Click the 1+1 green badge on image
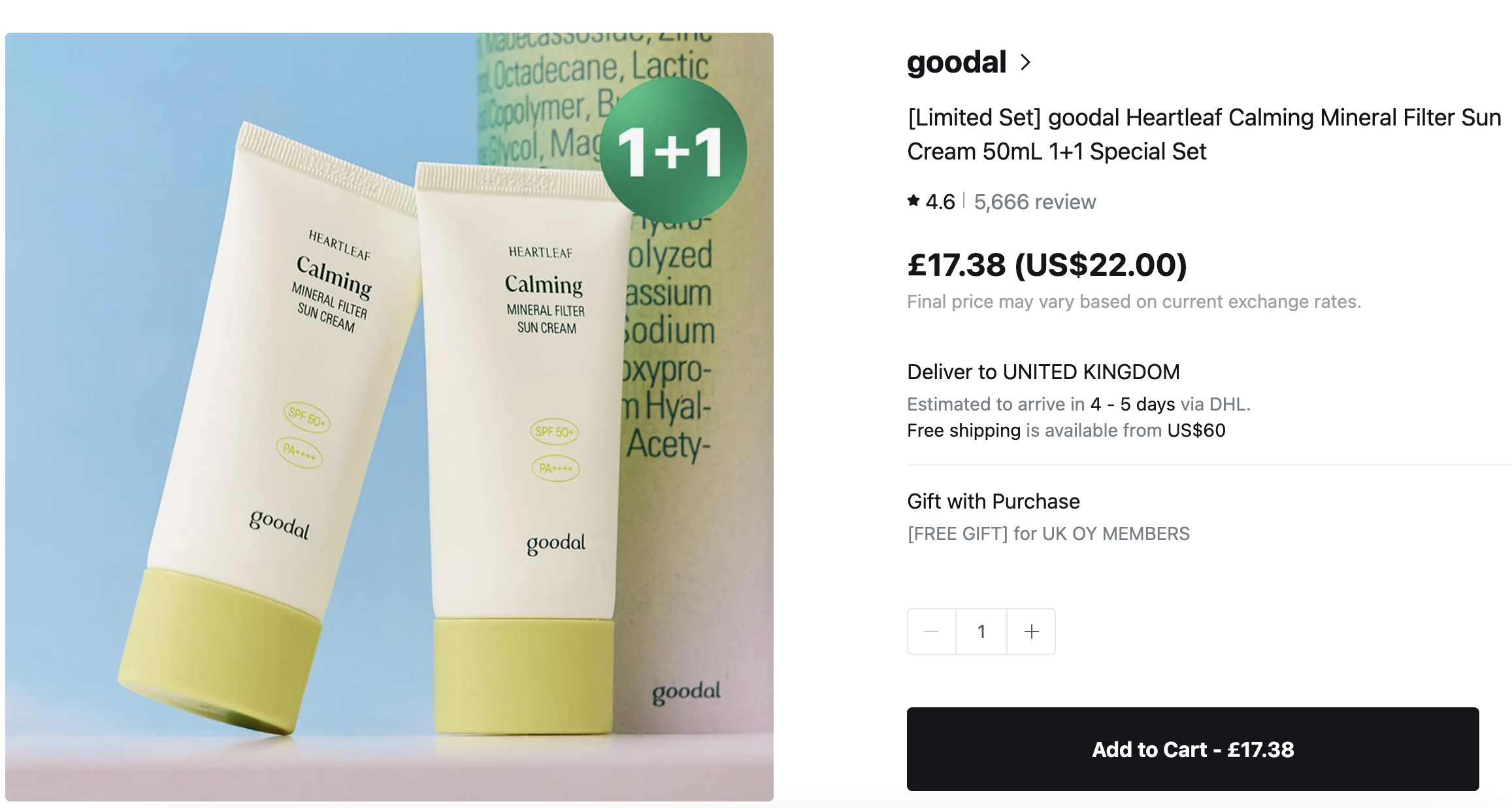1512x808 pixels. (673, 151)
